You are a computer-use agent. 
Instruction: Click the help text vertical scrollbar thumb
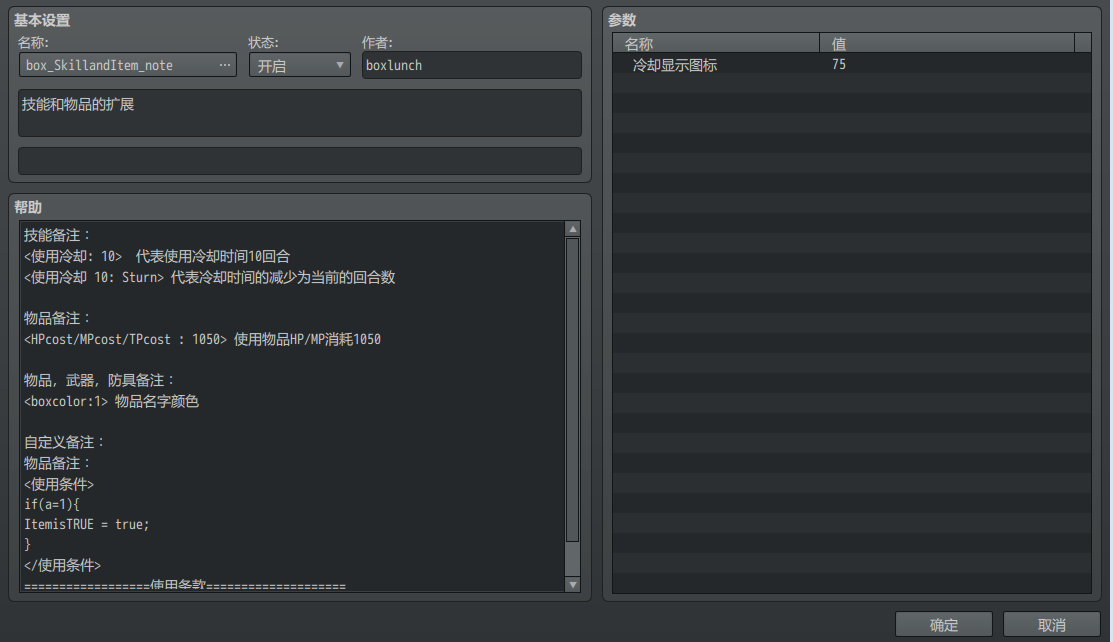[573, 391]
